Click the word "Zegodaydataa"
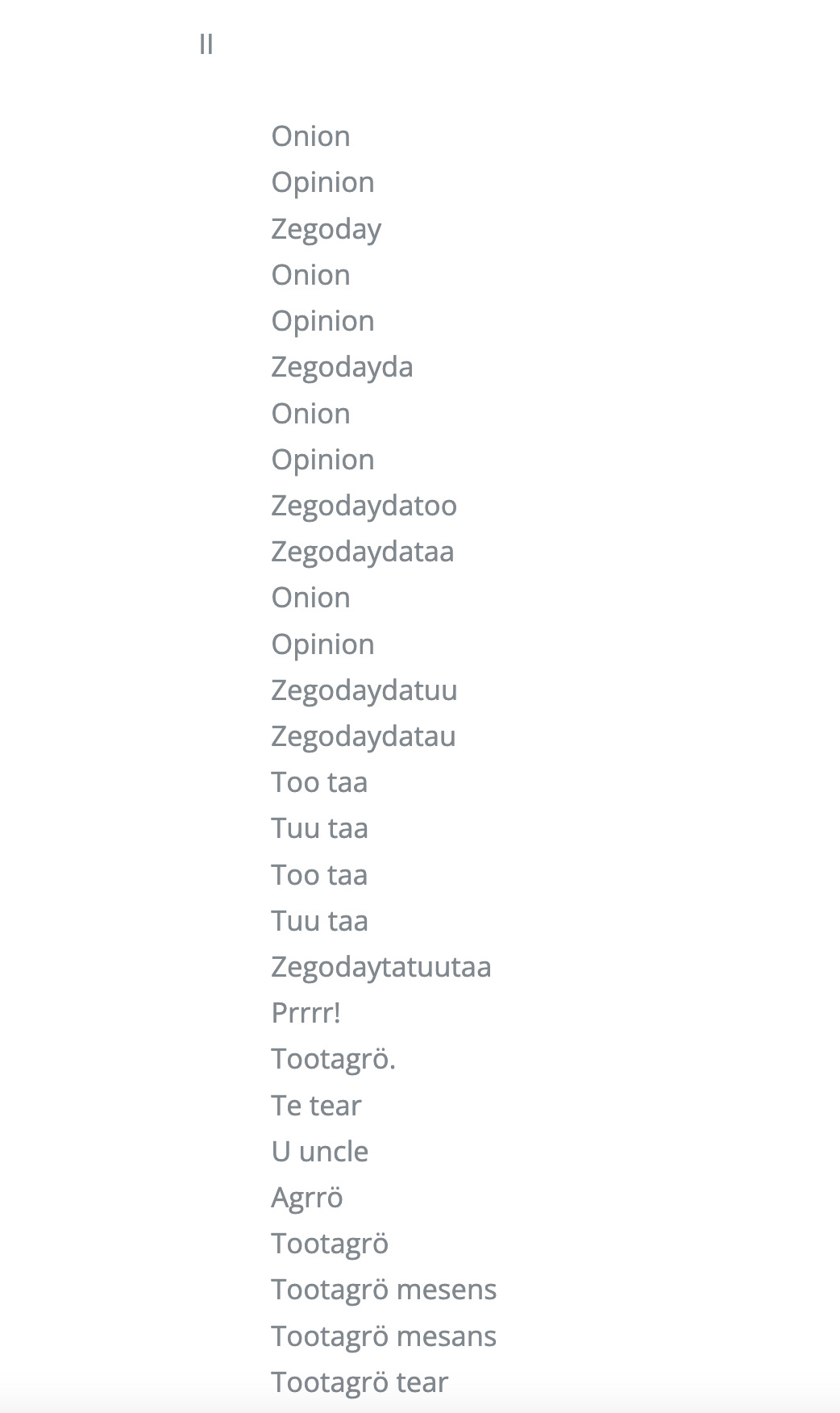The image size is (840, 1413). [x=362, y=552]
